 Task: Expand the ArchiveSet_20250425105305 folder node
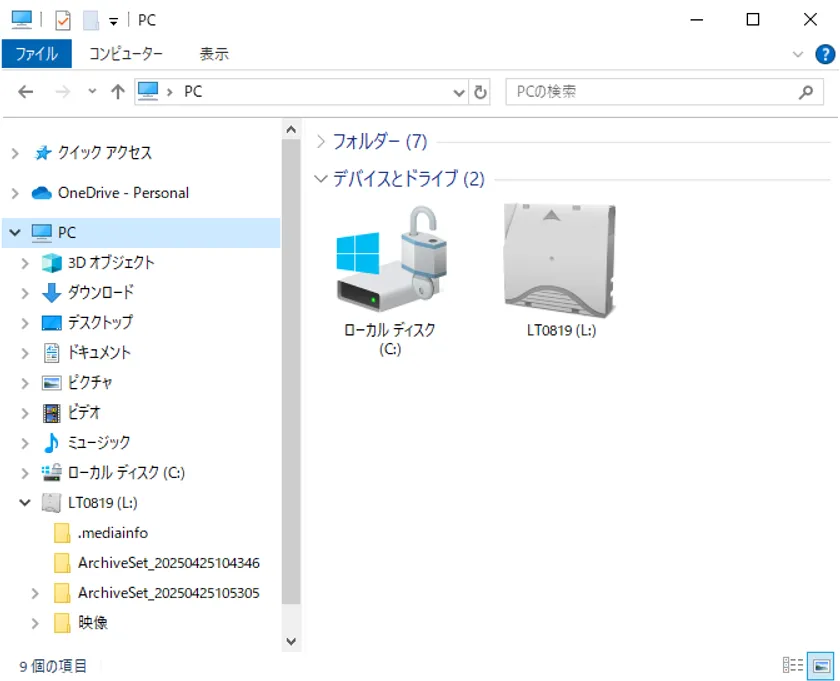pyautogui.click(x=35, y=593)
